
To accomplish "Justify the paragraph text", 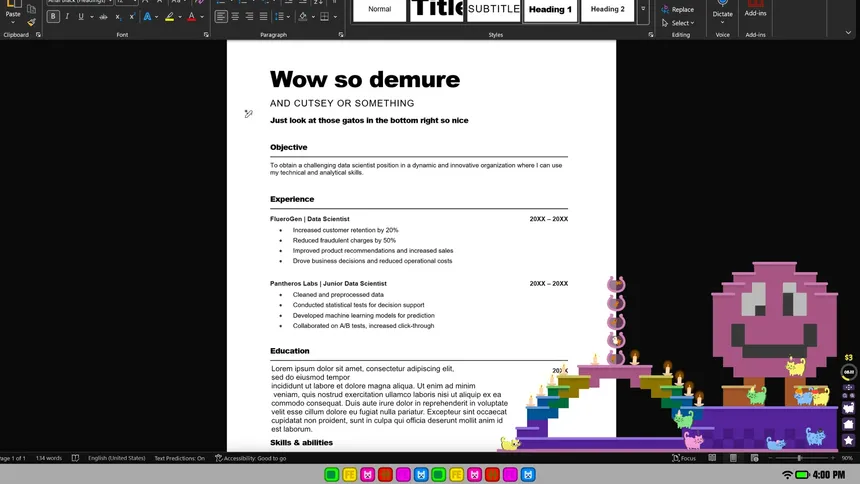I will [263, 17].
